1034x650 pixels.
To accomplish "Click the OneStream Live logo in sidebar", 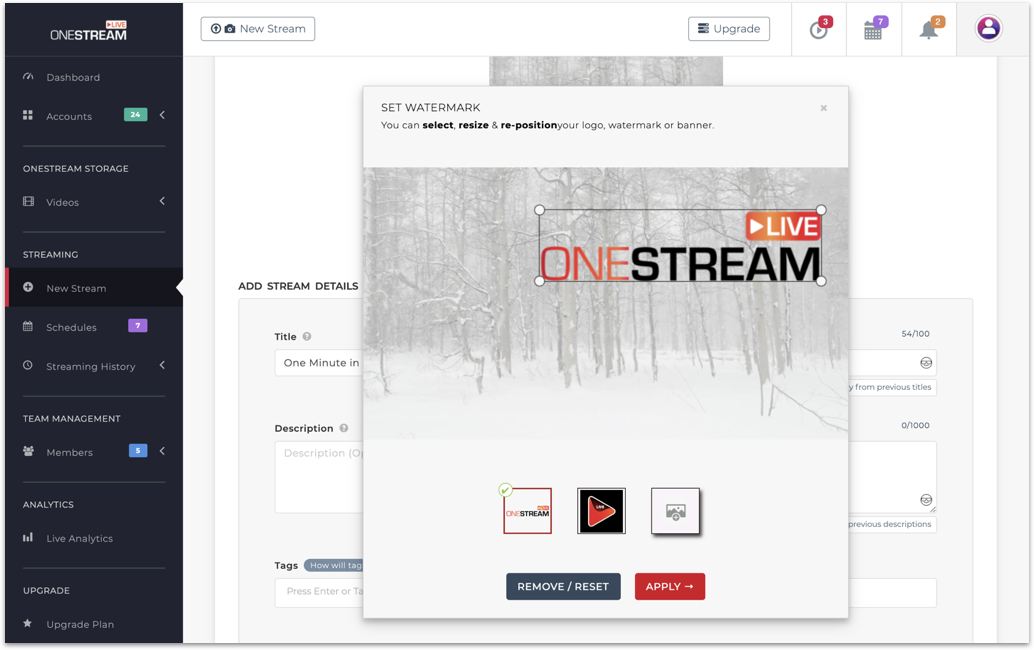I will tap(90, 31).
